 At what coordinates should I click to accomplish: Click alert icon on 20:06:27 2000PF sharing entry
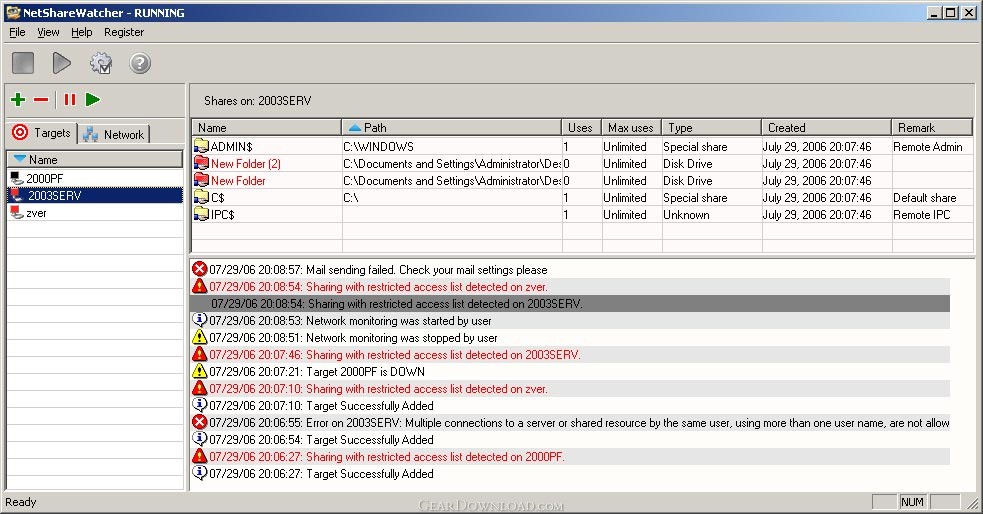[199, 456]
